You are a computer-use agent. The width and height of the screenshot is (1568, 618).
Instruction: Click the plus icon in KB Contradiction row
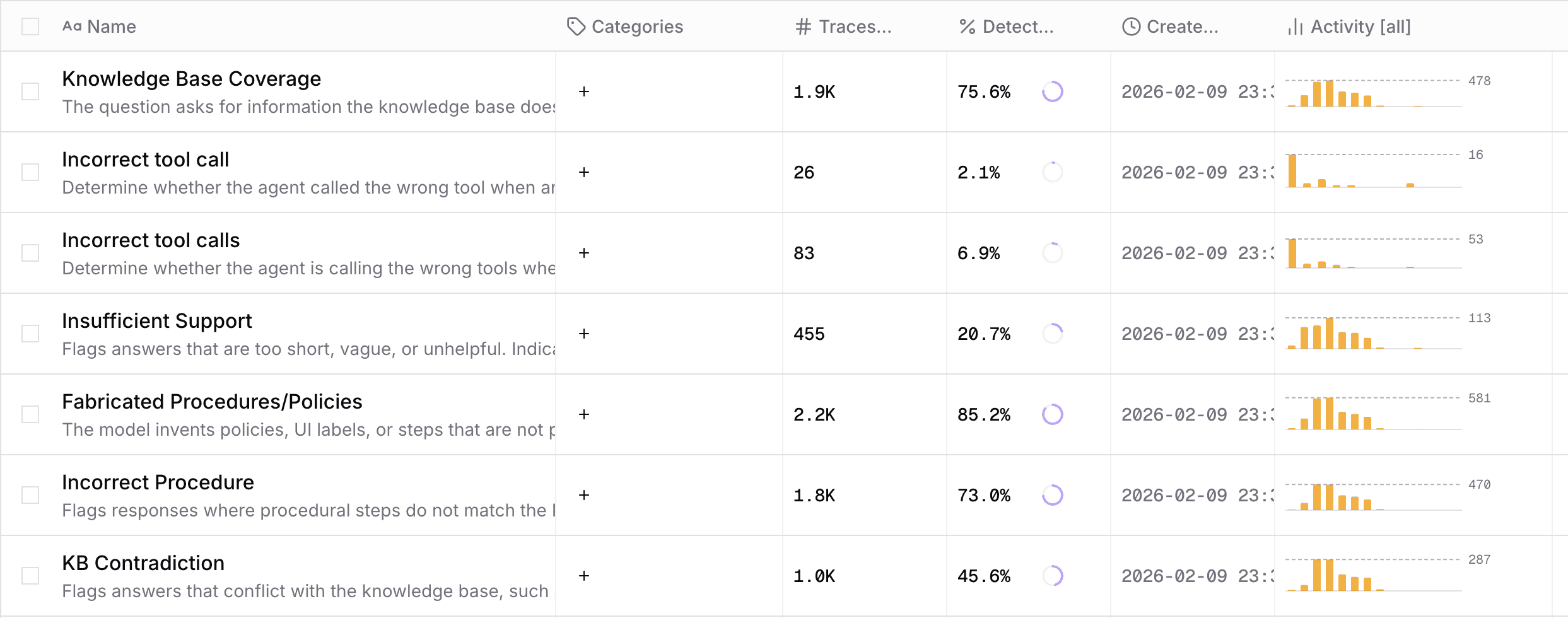pos(584,576)
